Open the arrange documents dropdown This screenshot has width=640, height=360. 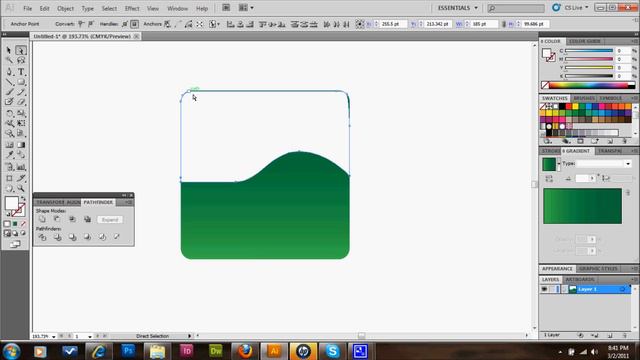point(246,8)
